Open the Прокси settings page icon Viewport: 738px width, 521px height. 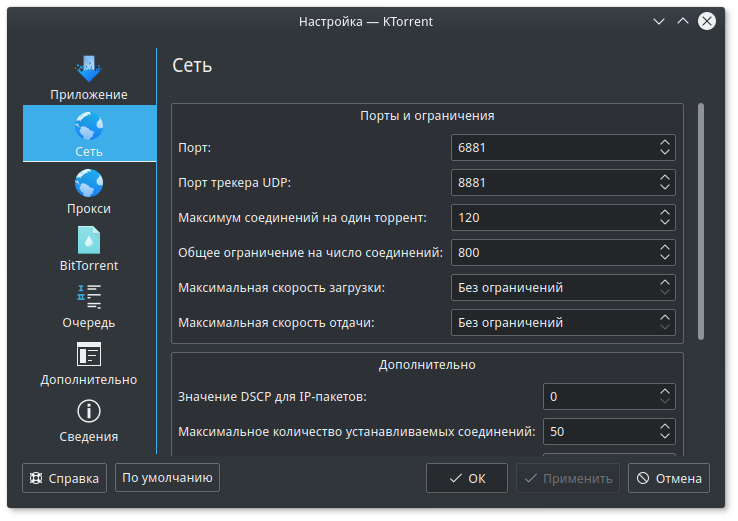tap(89, 183)
